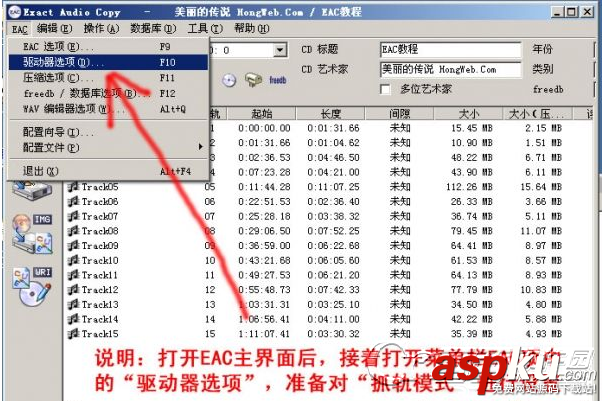Select the Track14 row name
Screen dimensions: 602x401
tap(100, 319)
